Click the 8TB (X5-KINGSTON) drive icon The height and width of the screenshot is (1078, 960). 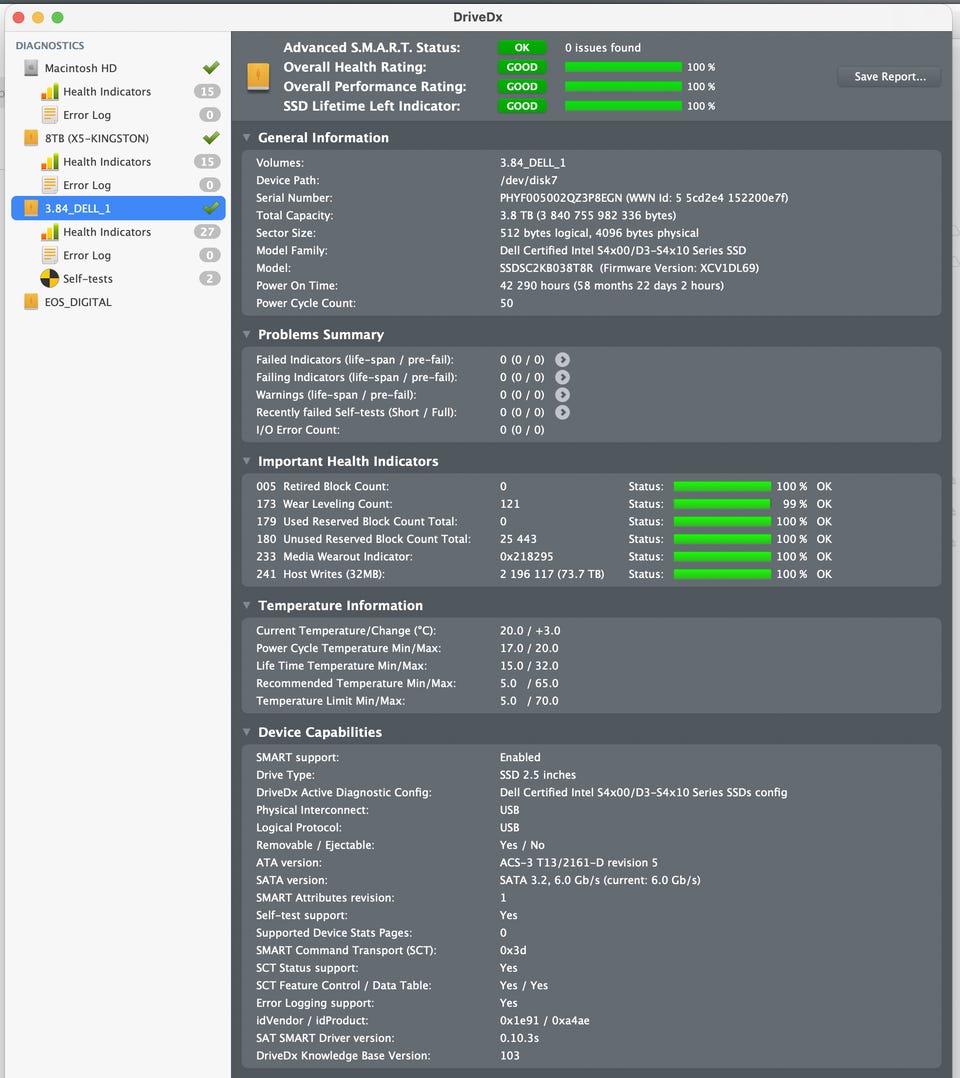click(x=31, y=138)
